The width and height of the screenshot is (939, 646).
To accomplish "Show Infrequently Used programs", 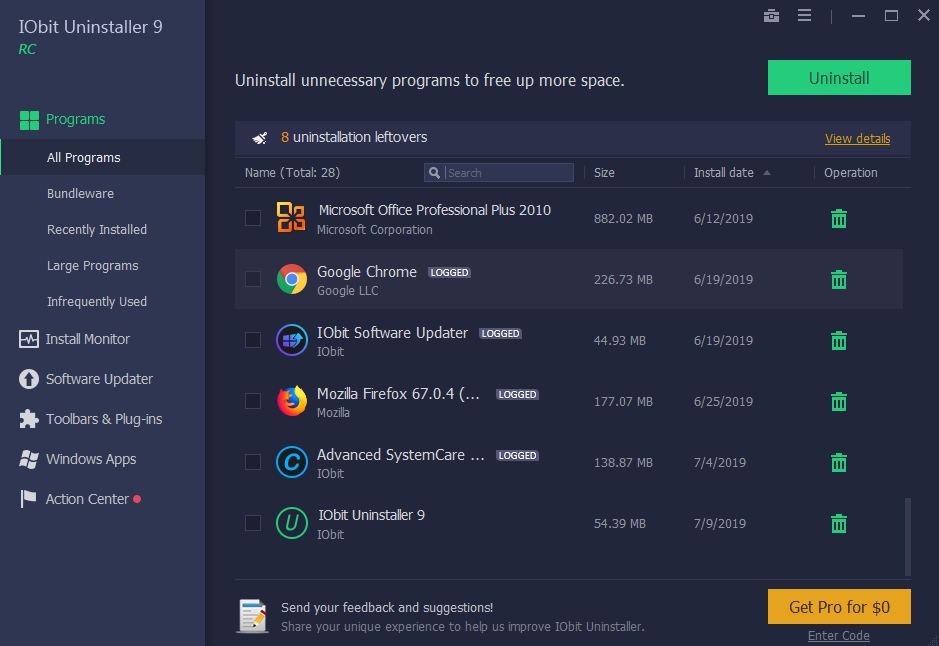I will click(x=97, y=302).
